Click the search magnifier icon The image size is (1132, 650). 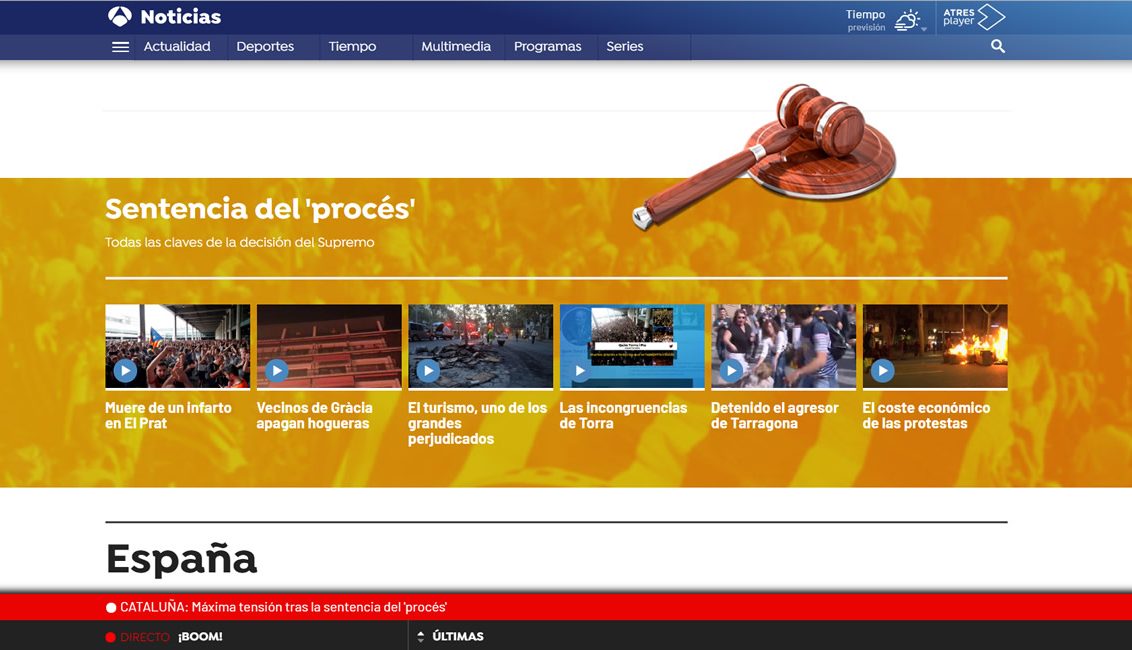coord(997,46)
